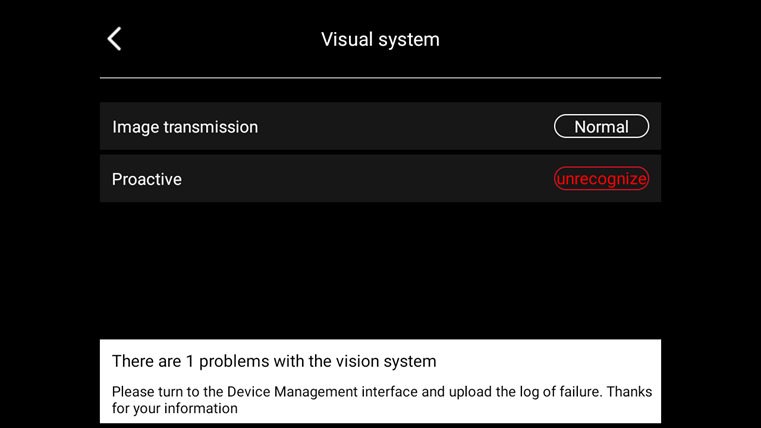Click the empty middle of the Image transmission row
Image resolution: width=761 pixels, height=428 pixels.
click(x=406, y=126)
